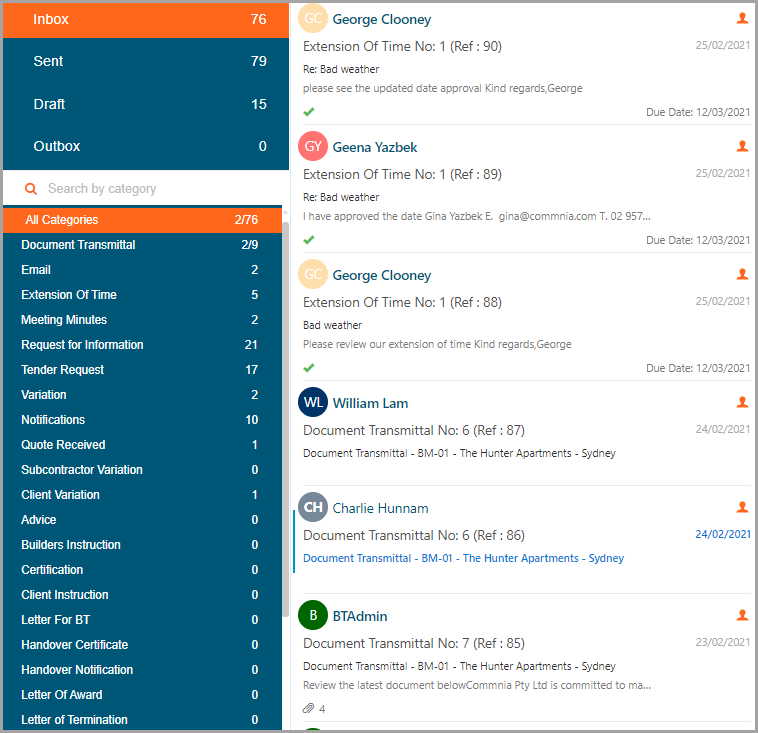Viewport: 758px width, 733px height.
Task: Filter by Tender Request category
Action: click(x=142, y=370)
